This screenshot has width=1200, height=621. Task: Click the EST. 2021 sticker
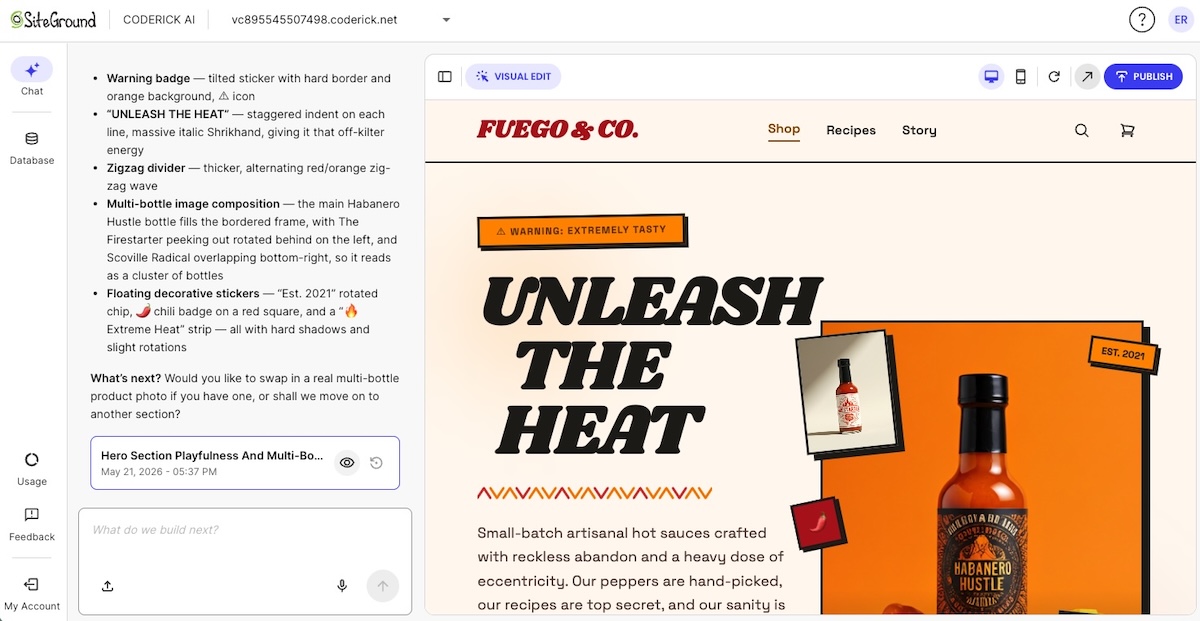coord(1123,354)
